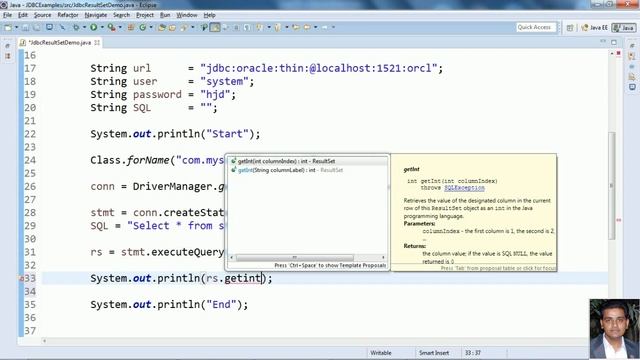640x360 pixels.
Task: Click the Smart Insert status entry
Action: coord(434,353)
